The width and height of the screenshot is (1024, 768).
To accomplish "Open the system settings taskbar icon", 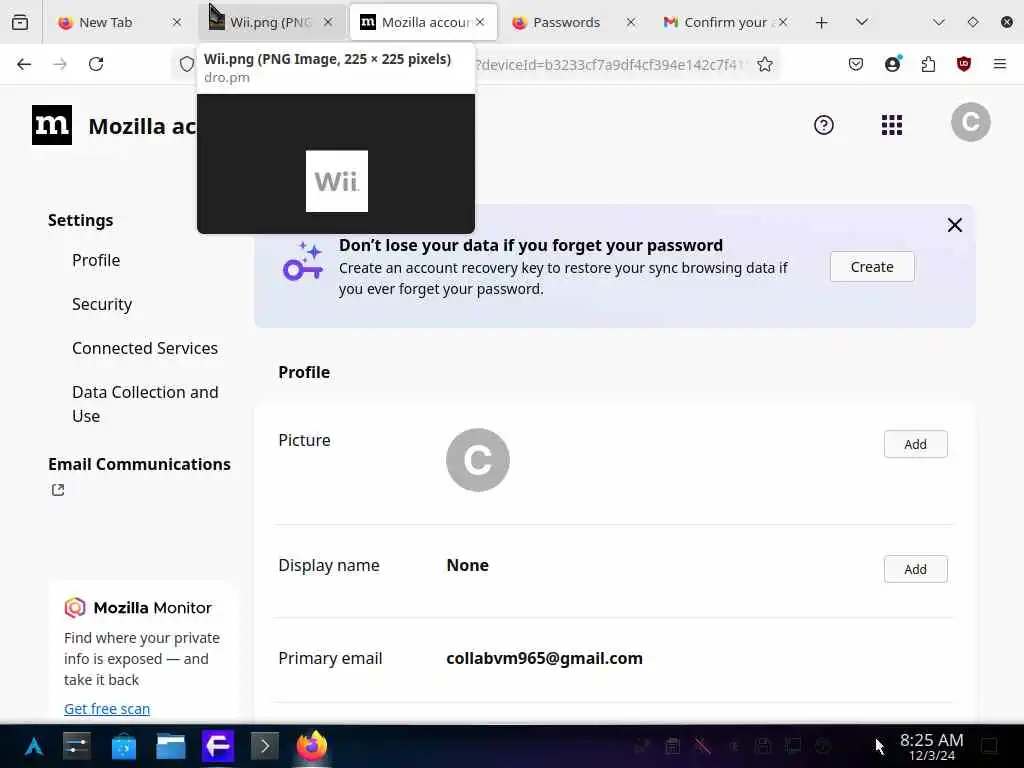I will pyautogui.click(x=76, y=745).
